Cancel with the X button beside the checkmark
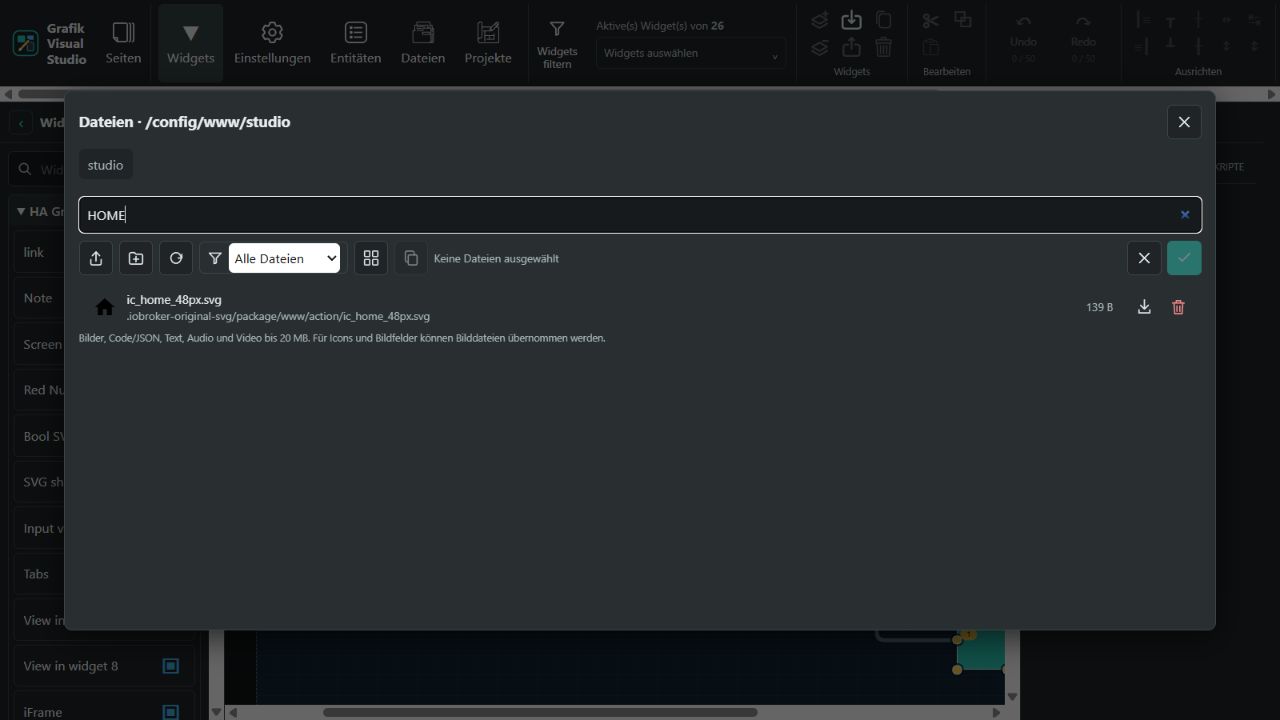This screenshot has height=720, width=1280. click(x=1144, y=258)
